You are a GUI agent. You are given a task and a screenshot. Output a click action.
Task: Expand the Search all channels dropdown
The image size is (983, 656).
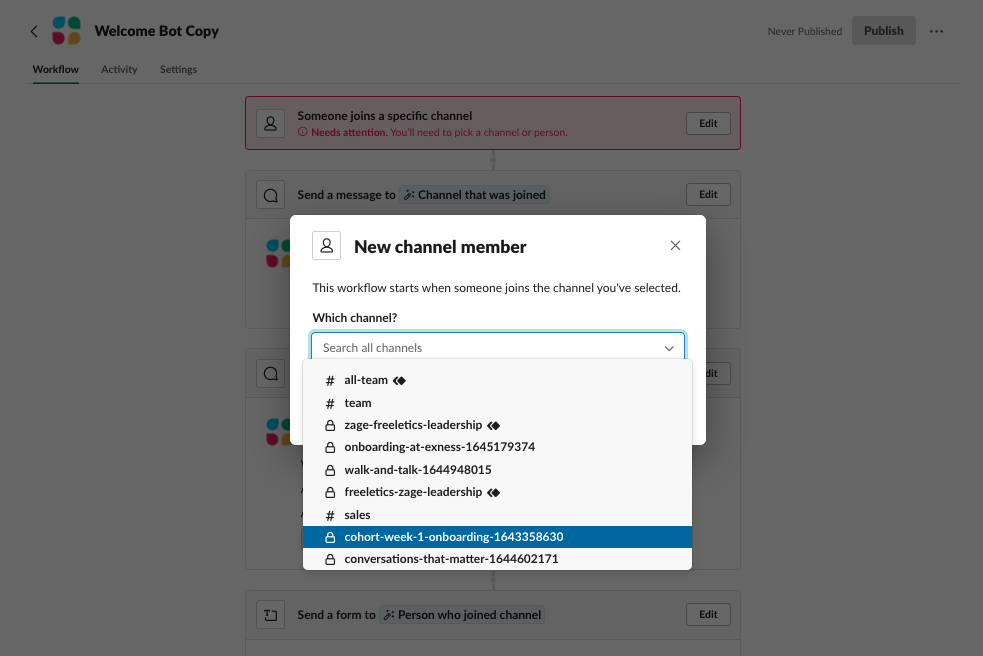pyautogui.click(x=669, y=347)
